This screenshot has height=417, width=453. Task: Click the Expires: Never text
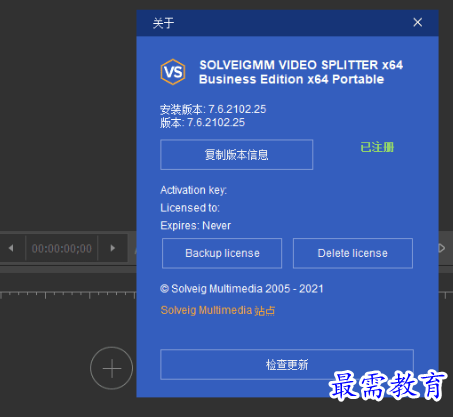point(195,226)
